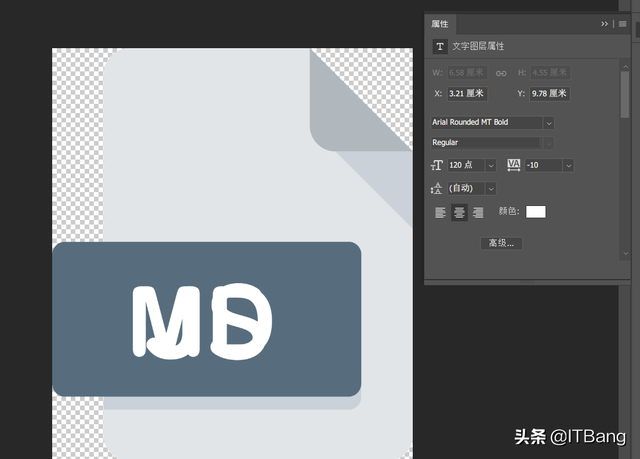Screen dimensions: 640x459
Task: Click the leading icon
Action: [436, 188]
